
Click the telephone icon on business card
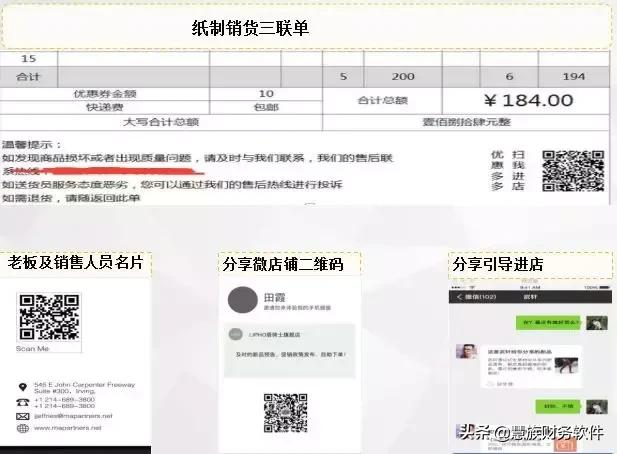[x=22, y=402]
